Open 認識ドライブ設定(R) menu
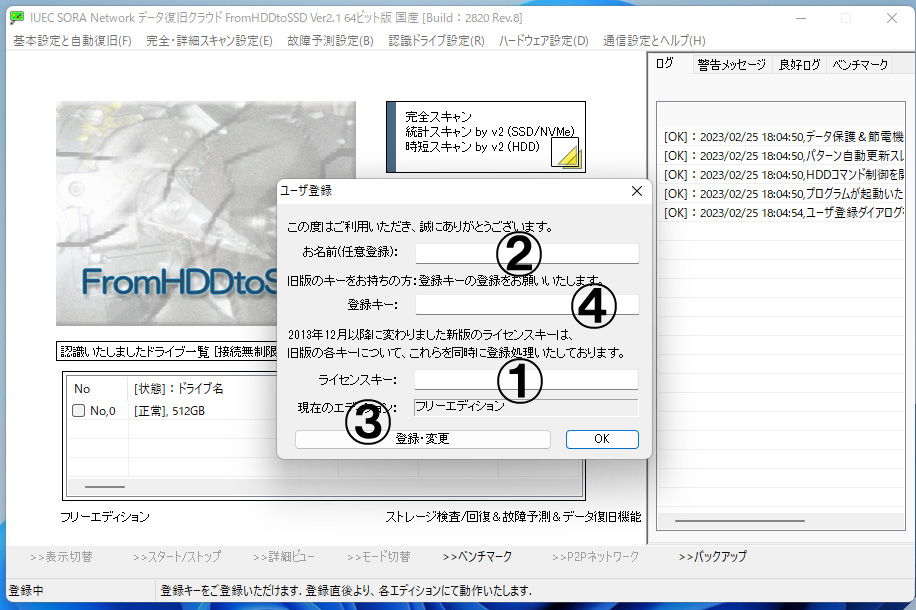The image size is (916, 610). 436,41
